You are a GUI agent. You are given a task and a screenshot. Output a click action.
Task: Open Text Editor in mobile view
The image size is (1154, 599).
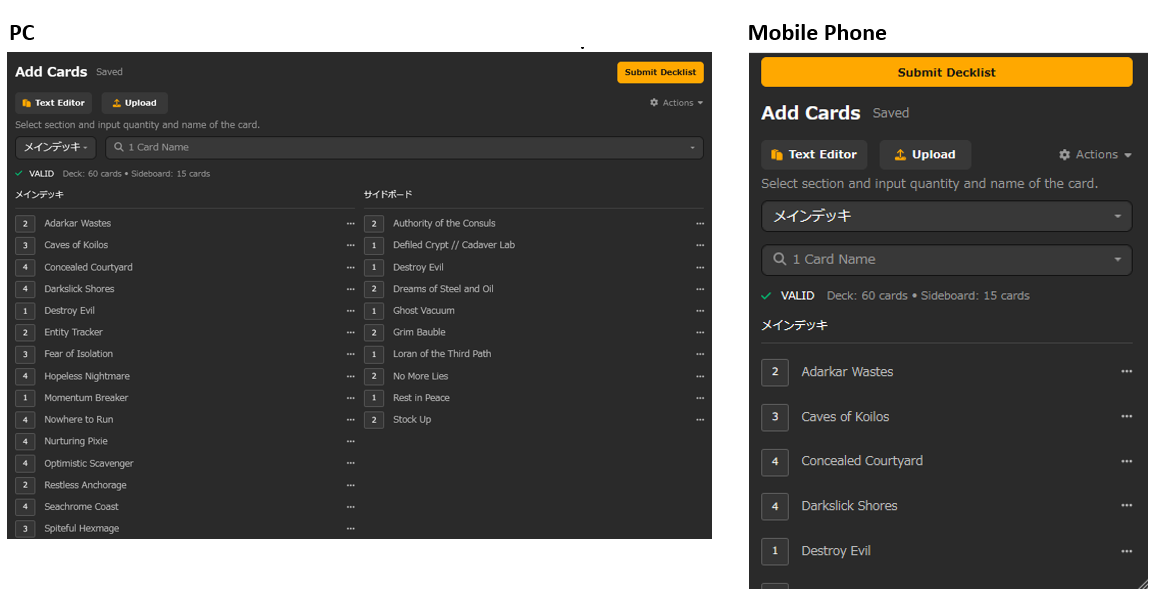814,155
